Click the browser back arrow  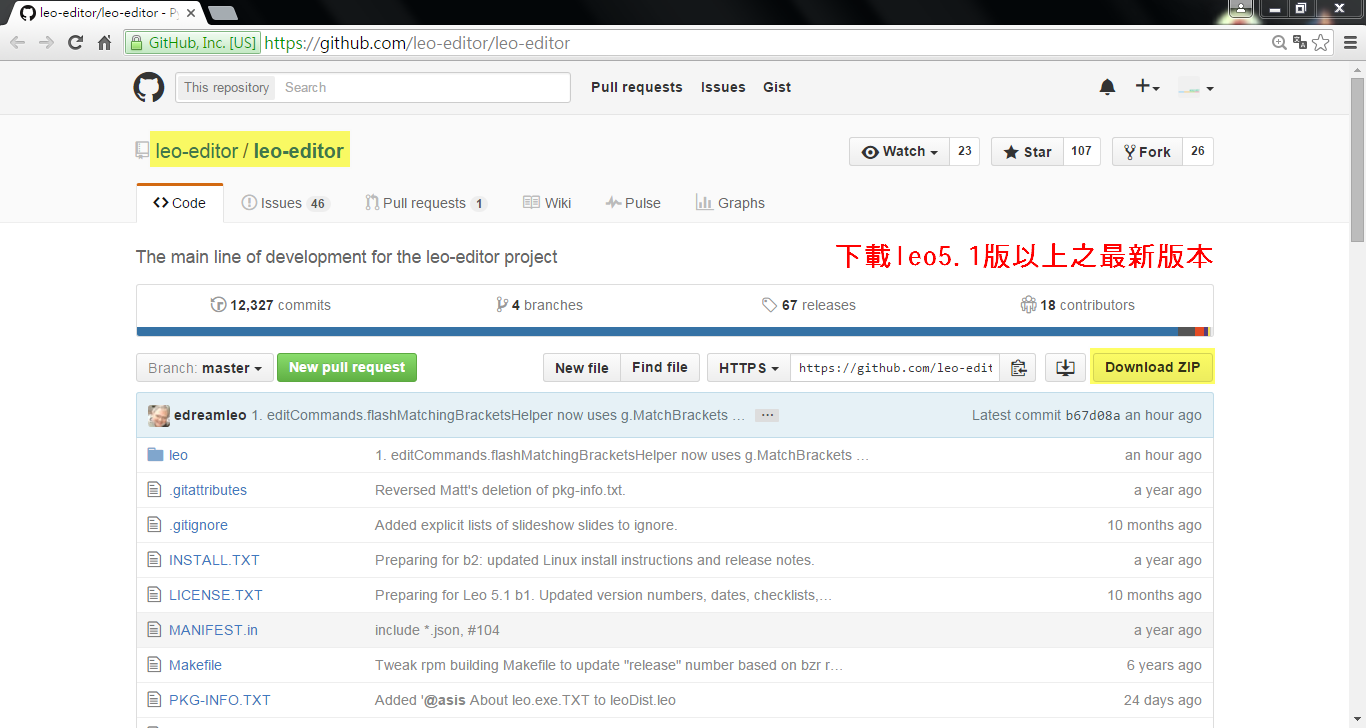pyautogui.click(x=18, y=42)
